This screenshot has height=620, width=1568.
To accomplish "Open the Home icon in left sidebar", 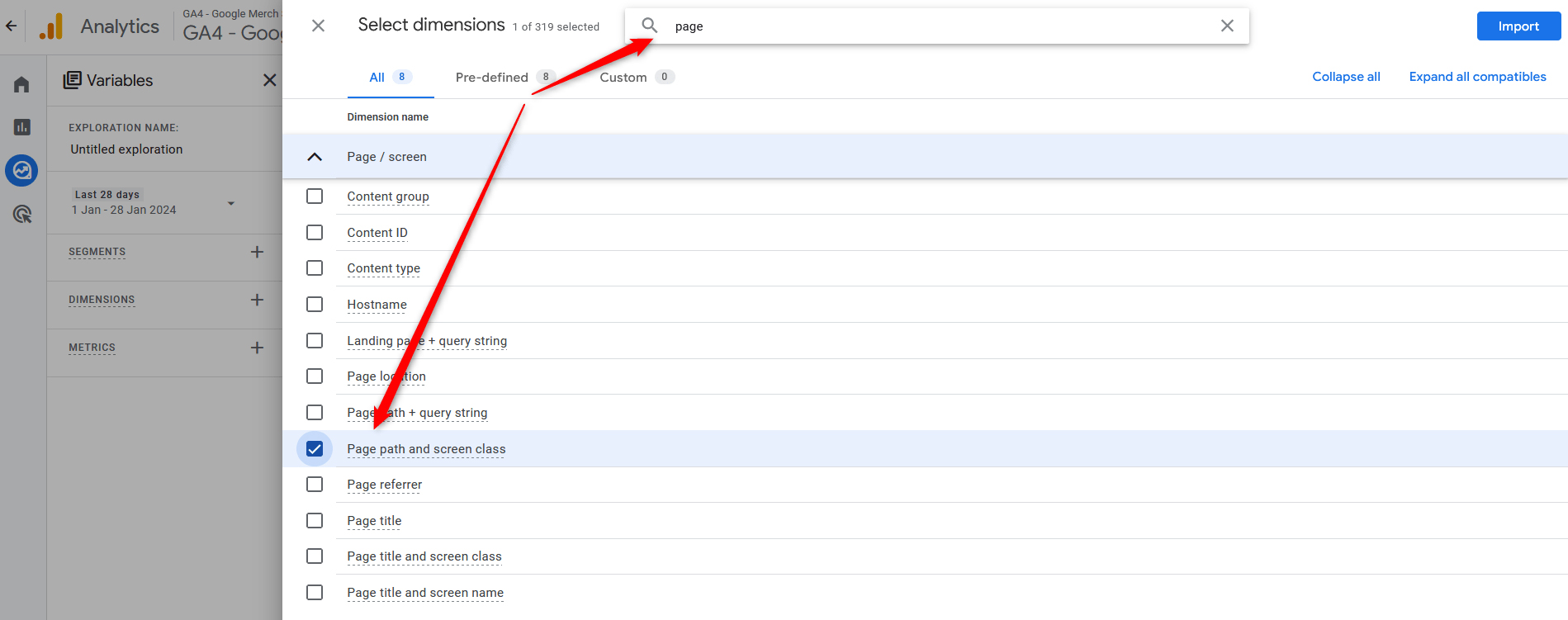I will [x=22, y=85].
